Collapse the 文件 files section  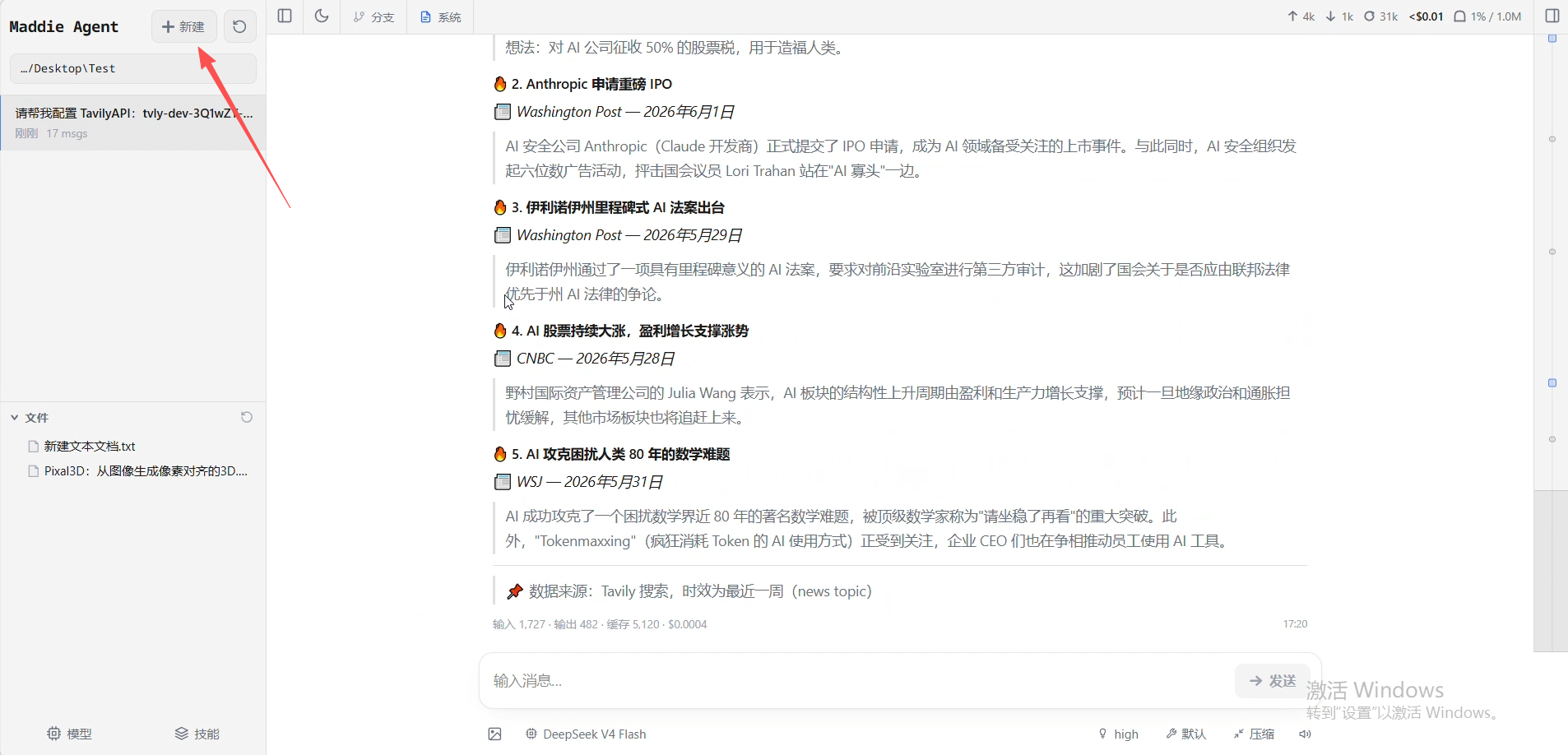tap(29, 417)
